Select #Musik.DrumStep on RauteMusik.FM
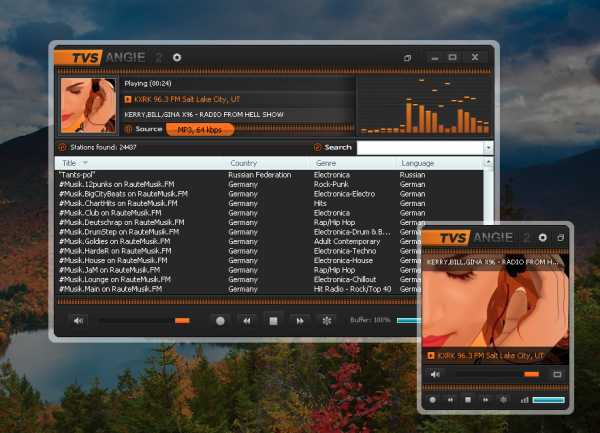 tap(236, 232)
